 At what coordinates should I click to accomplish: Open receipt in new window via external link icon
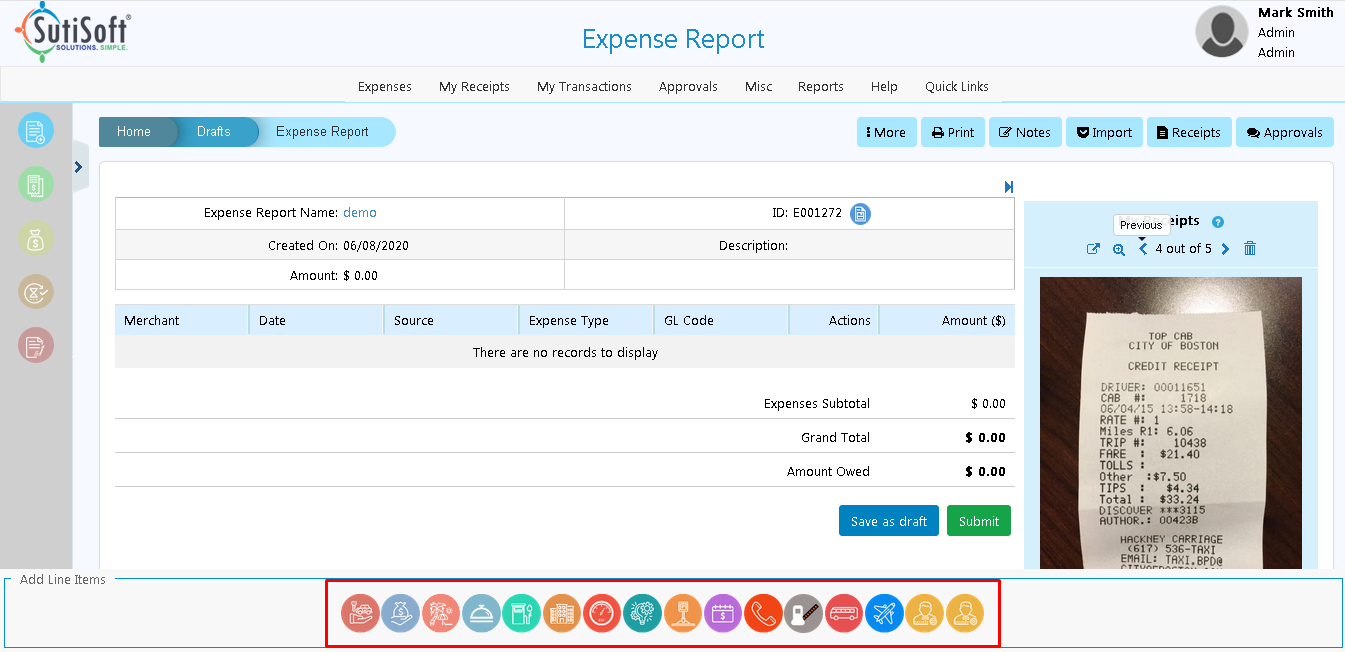tap(1093, 248)
